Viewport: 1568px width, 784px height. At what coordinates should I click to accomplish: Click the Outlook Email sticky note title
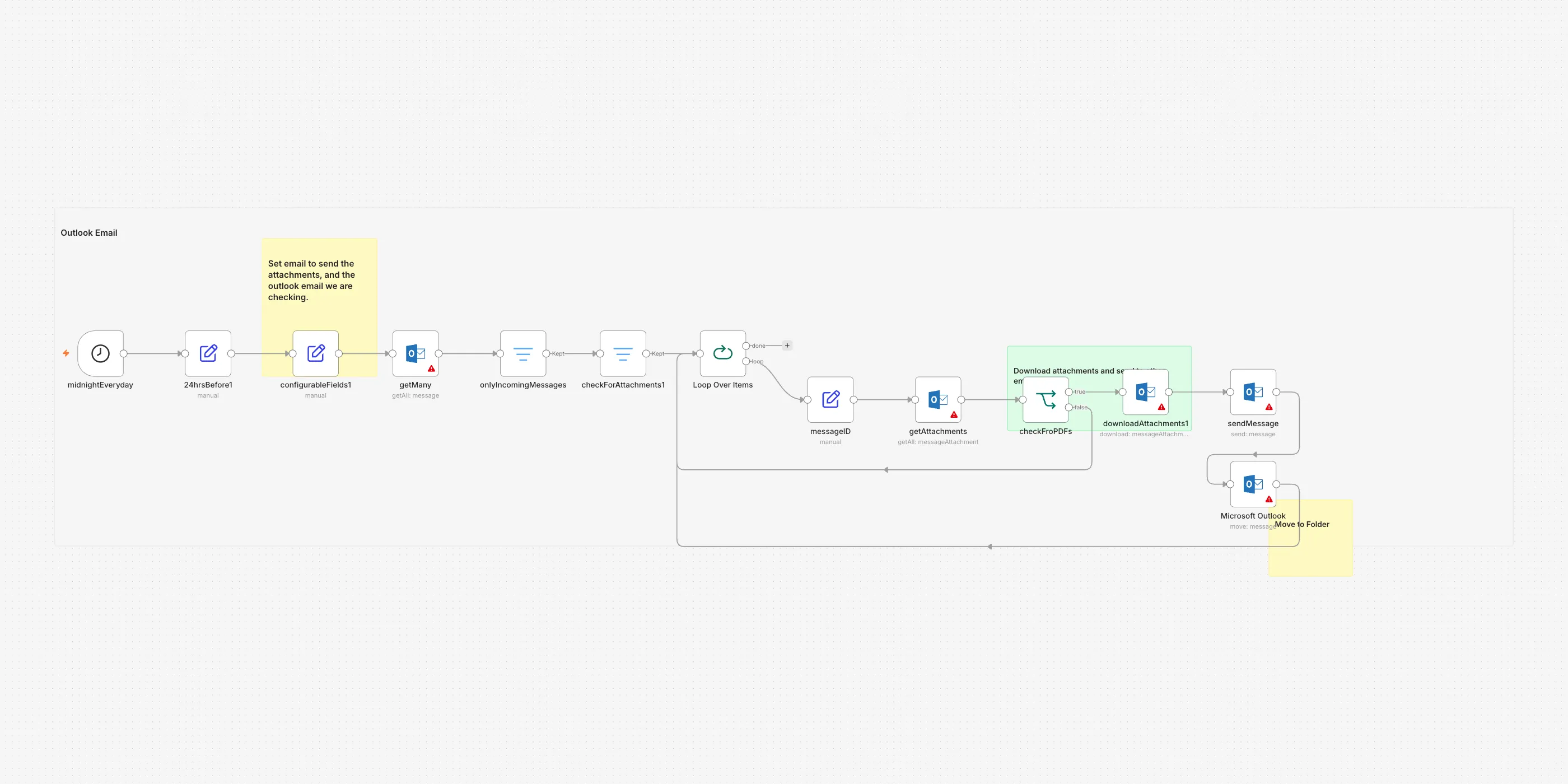pyautogui.click(x=89, y=232)
